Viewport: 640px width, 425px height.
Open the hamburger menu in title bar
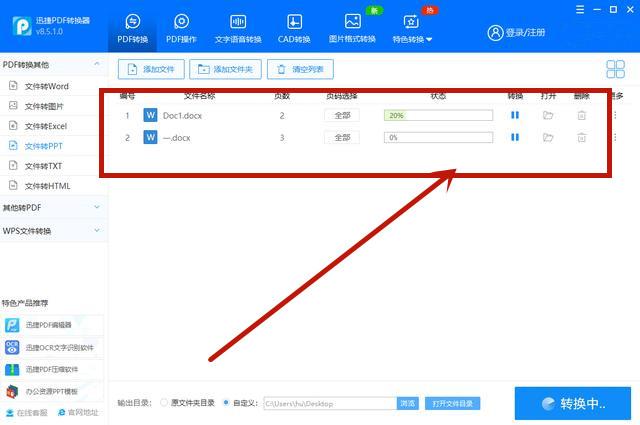coord(580,10)
